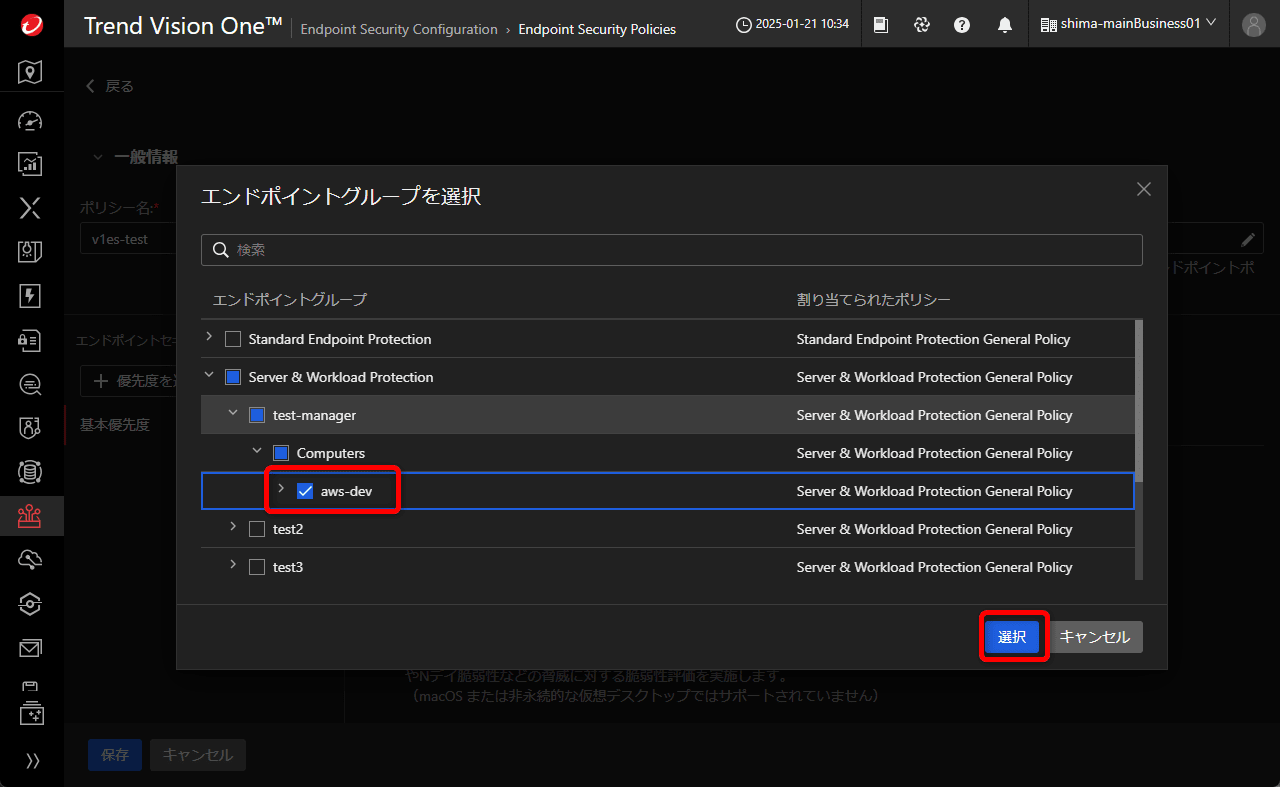
Task: Click the 保存 button behind dialog
Action: pos(115,755)
